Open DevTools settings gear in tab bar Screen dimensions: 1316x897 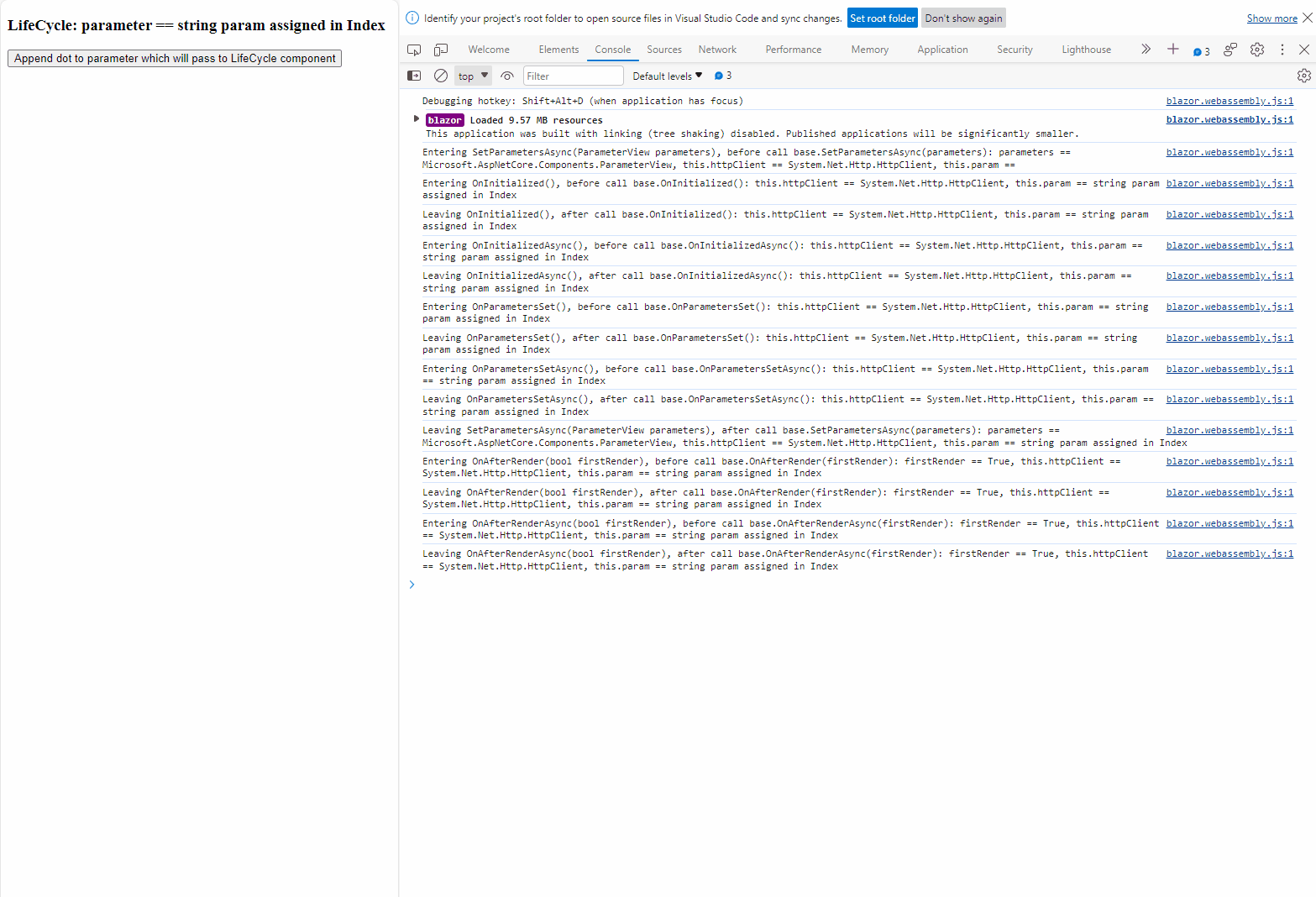click(x=1256, y=50)
